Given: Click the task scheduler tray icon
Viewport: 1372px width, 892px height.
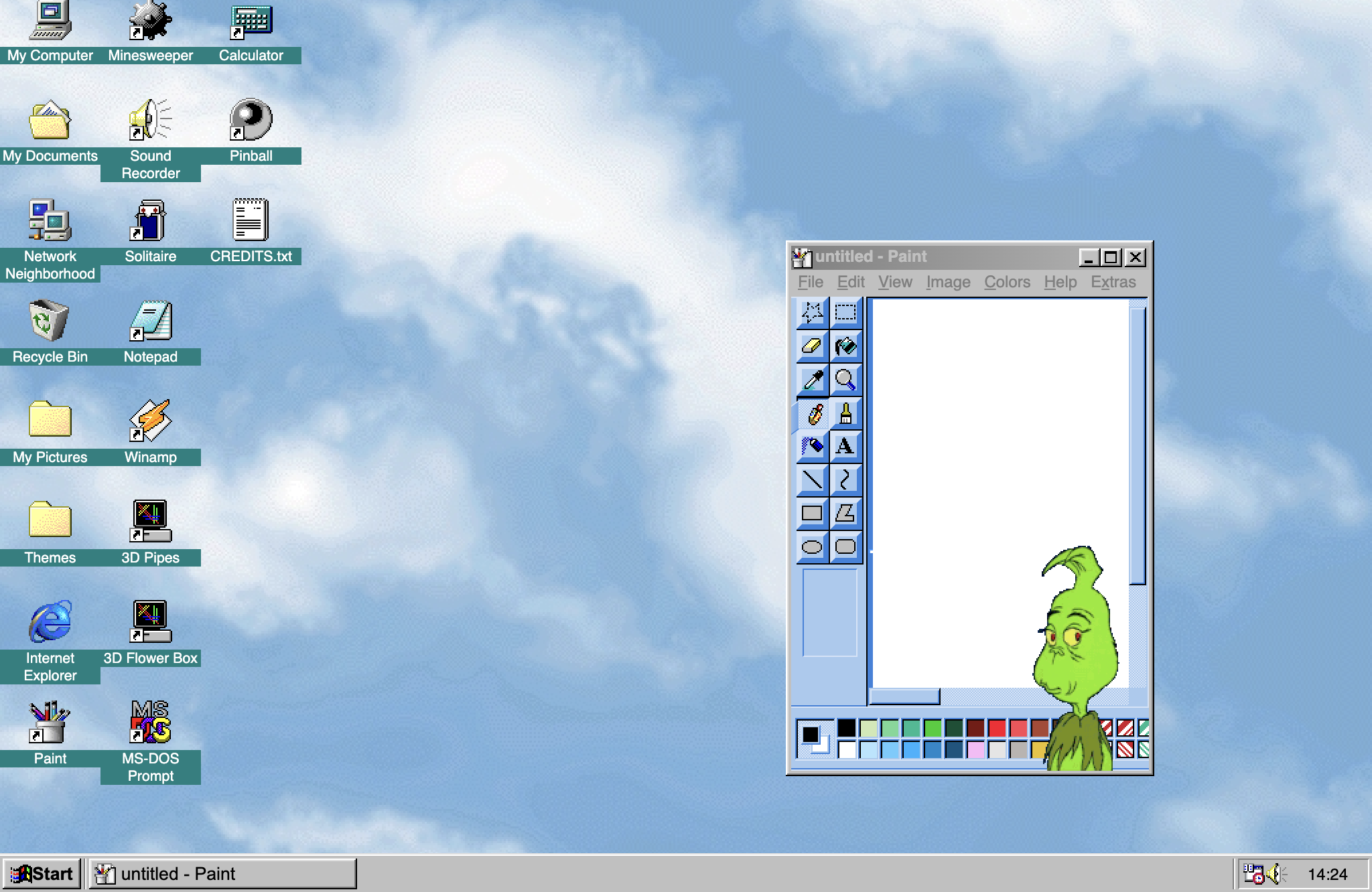Looking at the screenshot, I should 1253,874.
